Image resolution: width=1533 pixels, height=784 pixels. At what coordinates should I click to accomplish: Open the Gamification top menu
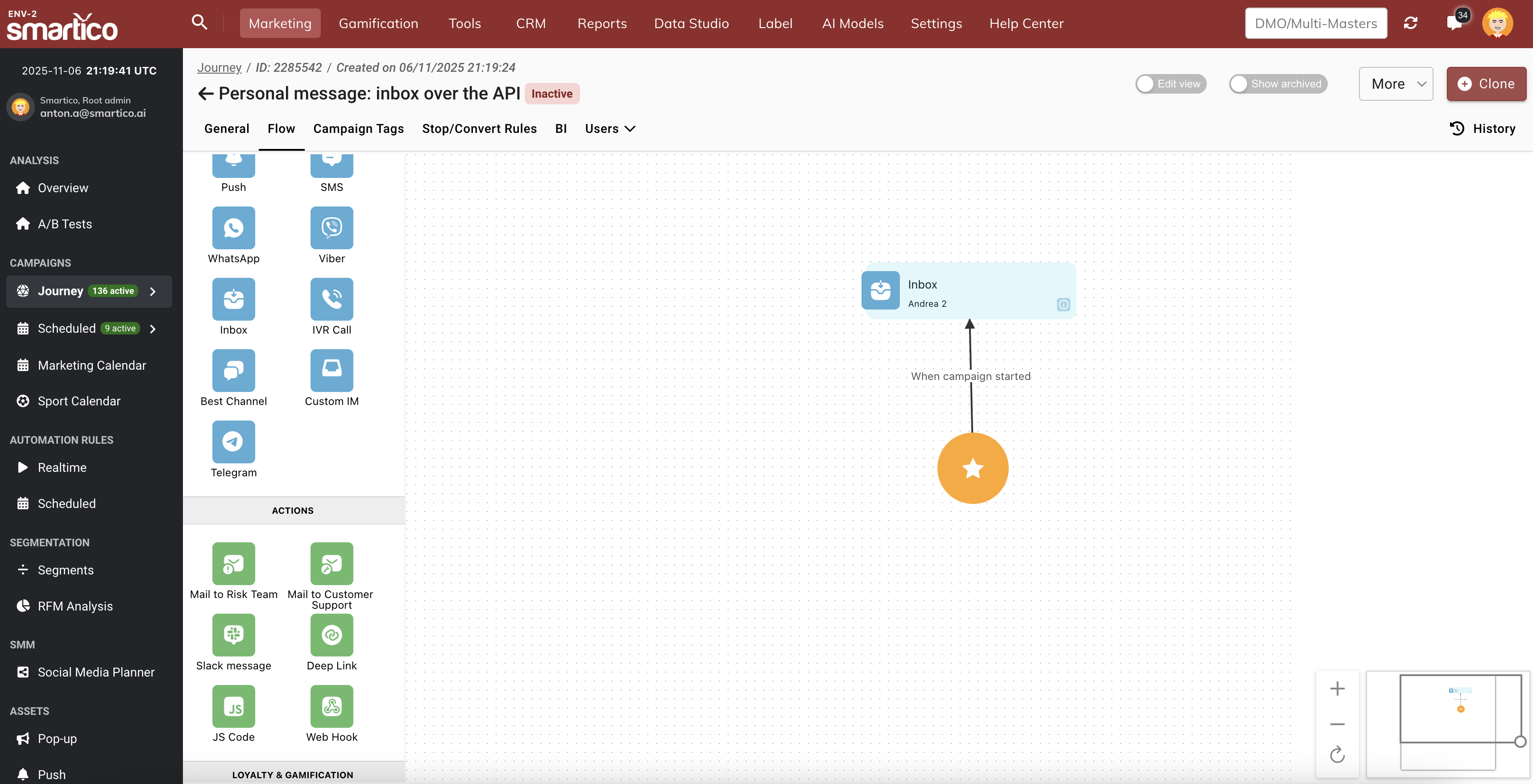[x=378, y=23]
